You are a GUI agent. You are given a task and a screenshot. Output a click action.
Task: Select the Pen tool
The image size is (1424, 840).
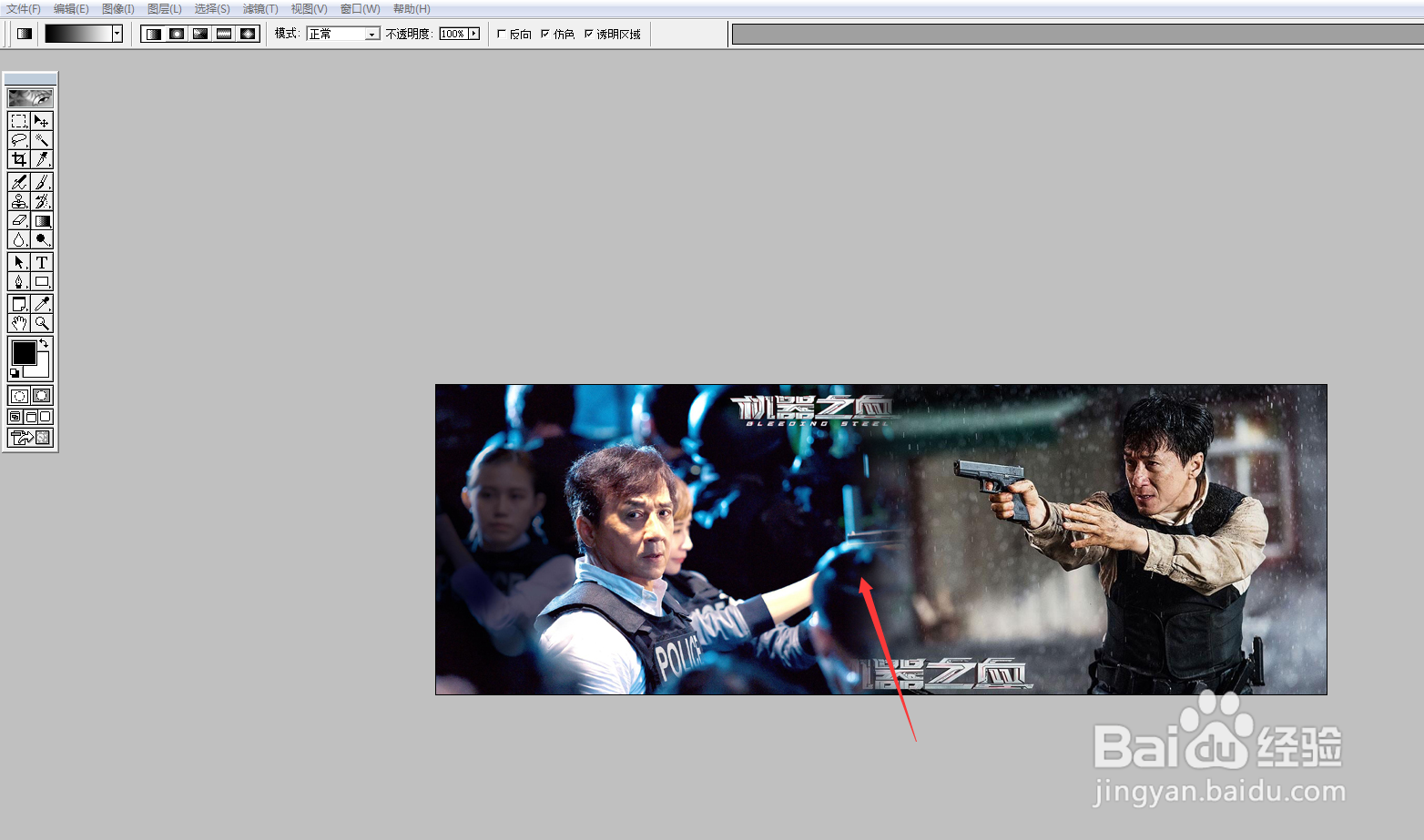pyautogui.click(x=18, y=281)
